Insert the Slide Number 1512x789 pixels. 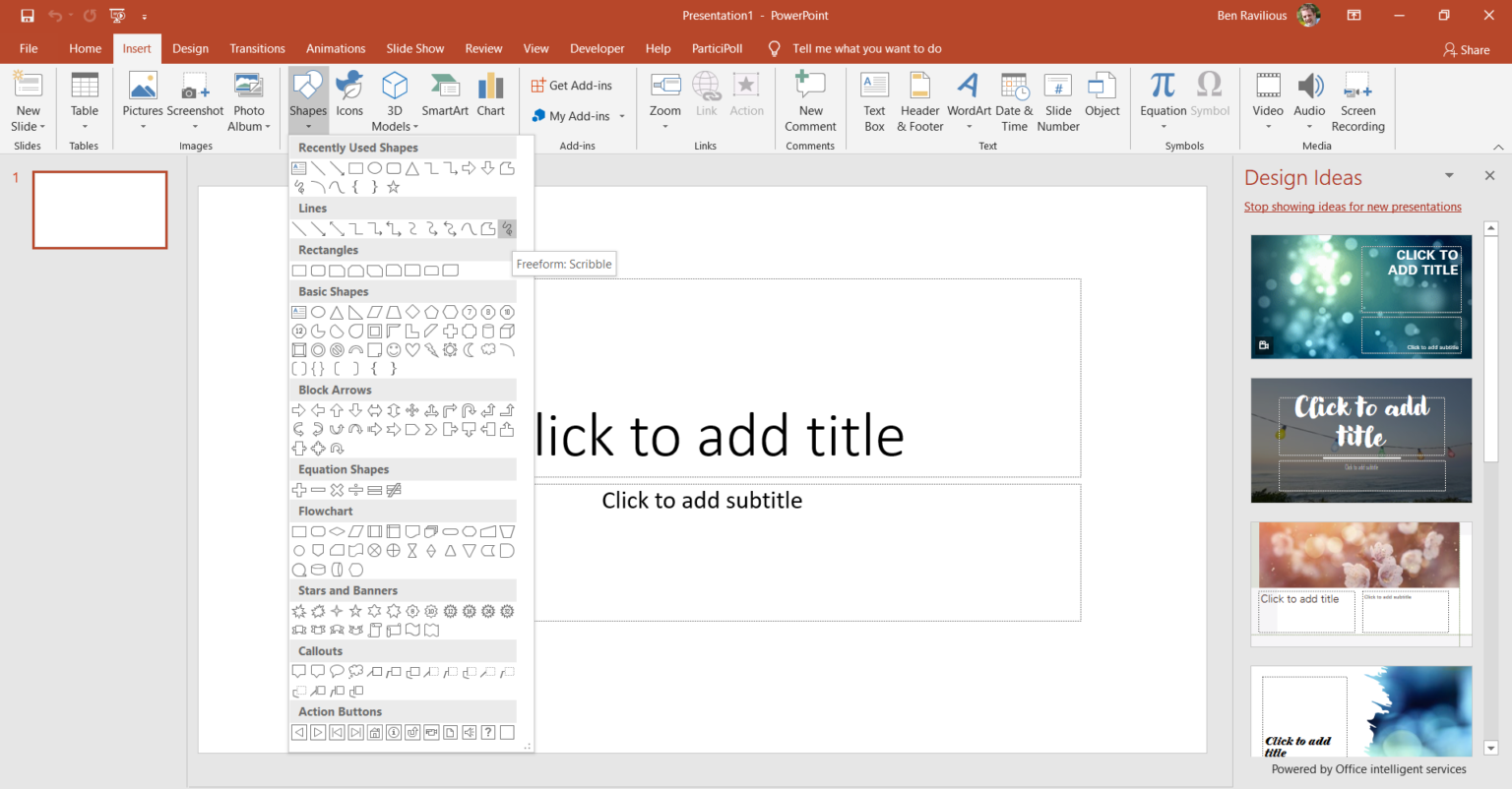coord(1058,101)
